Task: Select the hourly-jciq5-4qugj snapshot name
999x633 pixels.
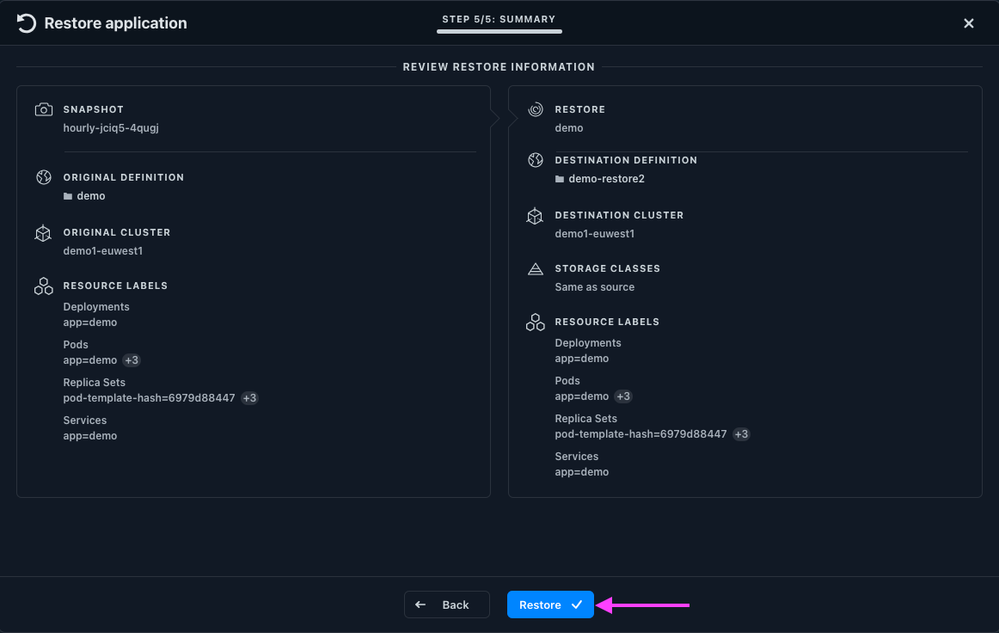Action: point(111,128)
